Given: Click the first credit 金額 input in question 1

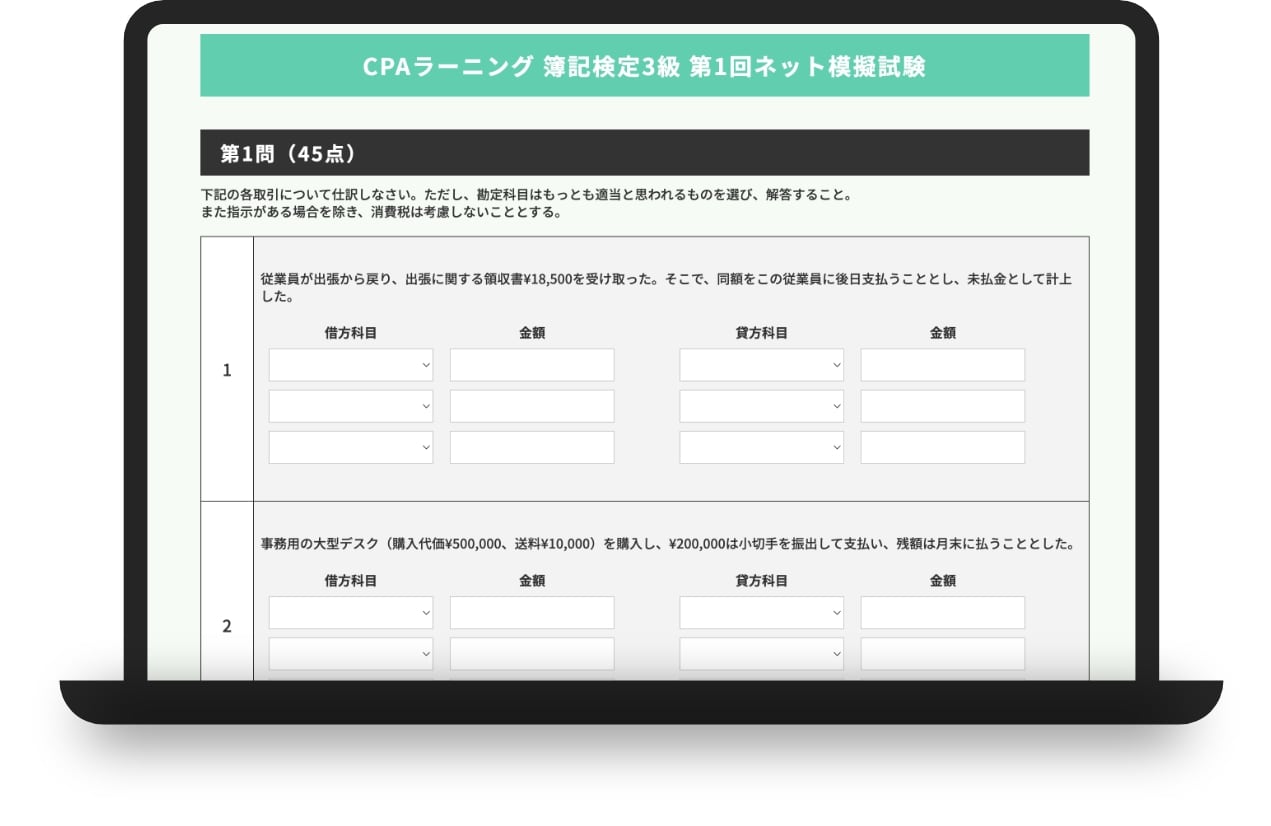Looking at the screenshot, I should 942,364.
